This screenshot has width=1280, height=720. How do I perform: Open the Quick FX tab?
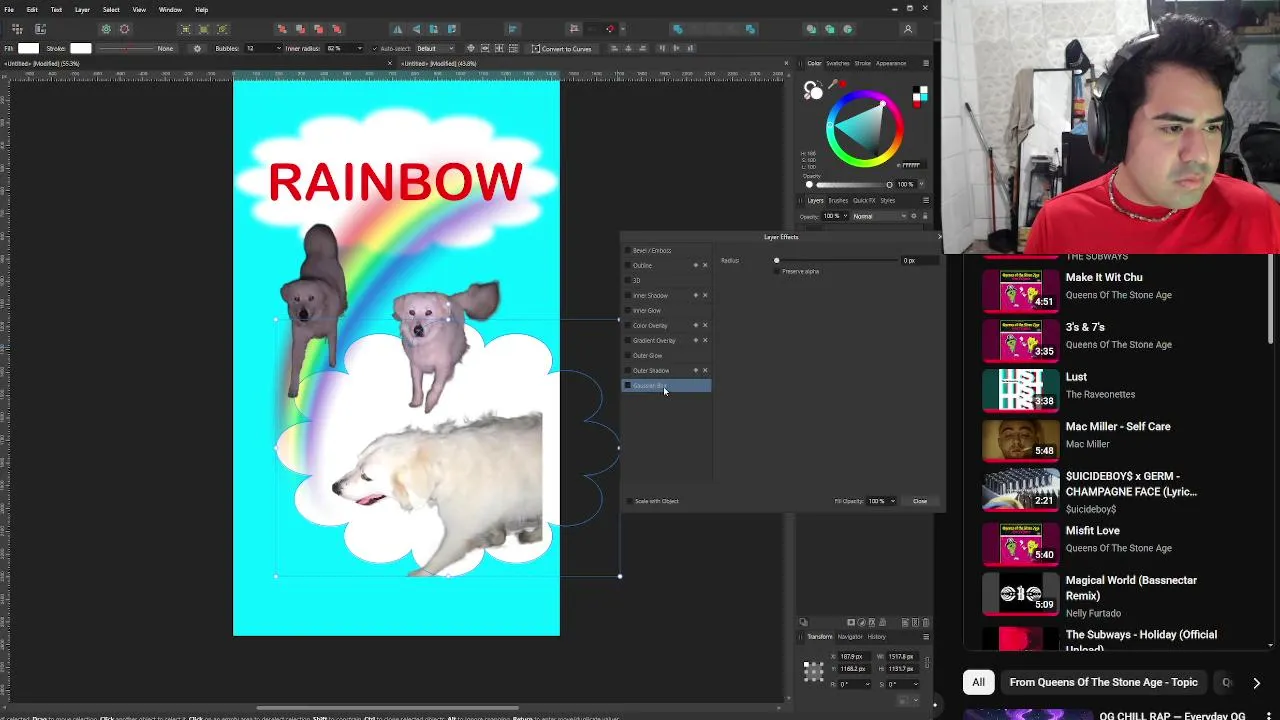pos(864,200)
